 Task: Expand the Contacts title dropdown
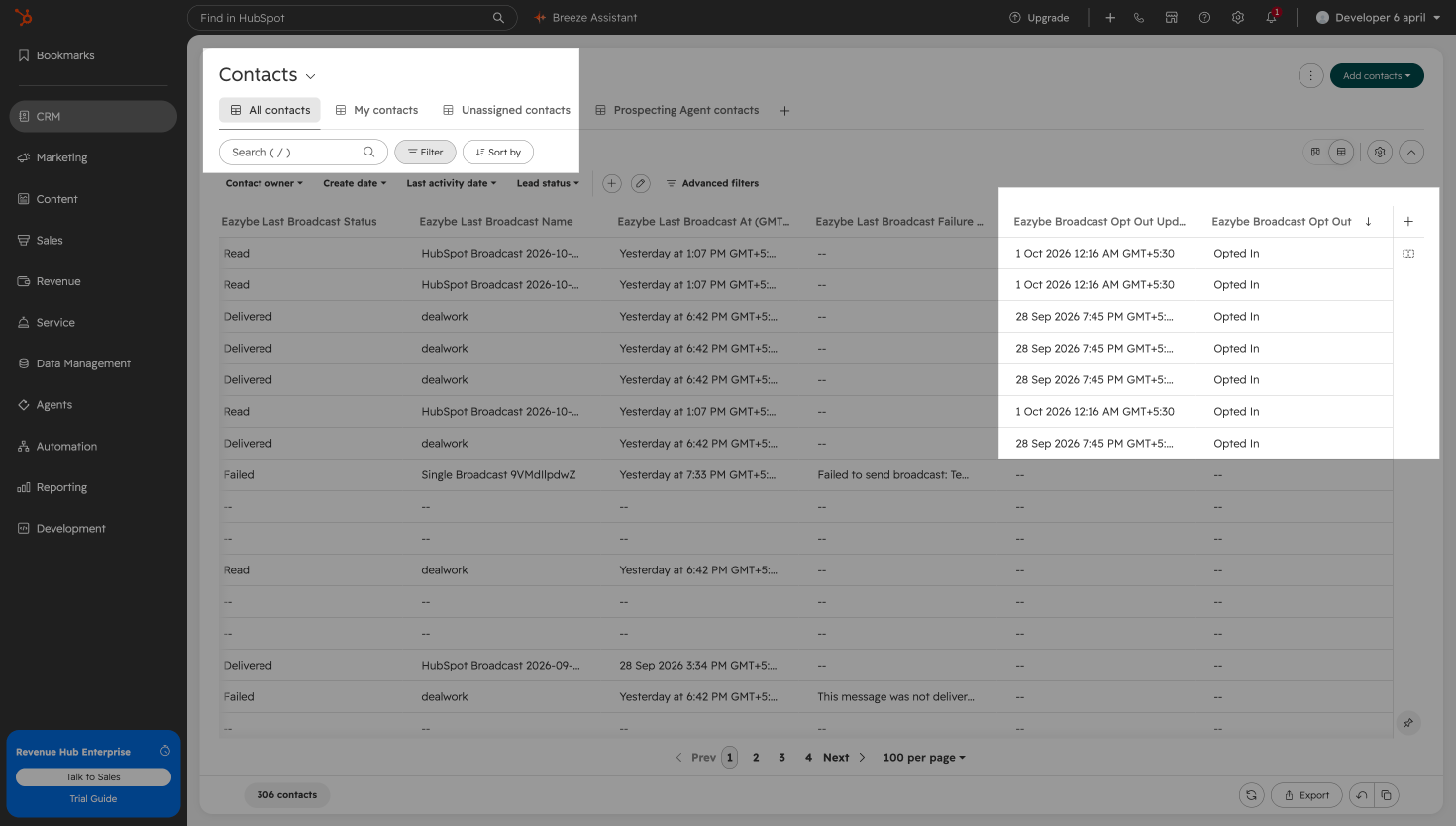(x=310, y=76)
